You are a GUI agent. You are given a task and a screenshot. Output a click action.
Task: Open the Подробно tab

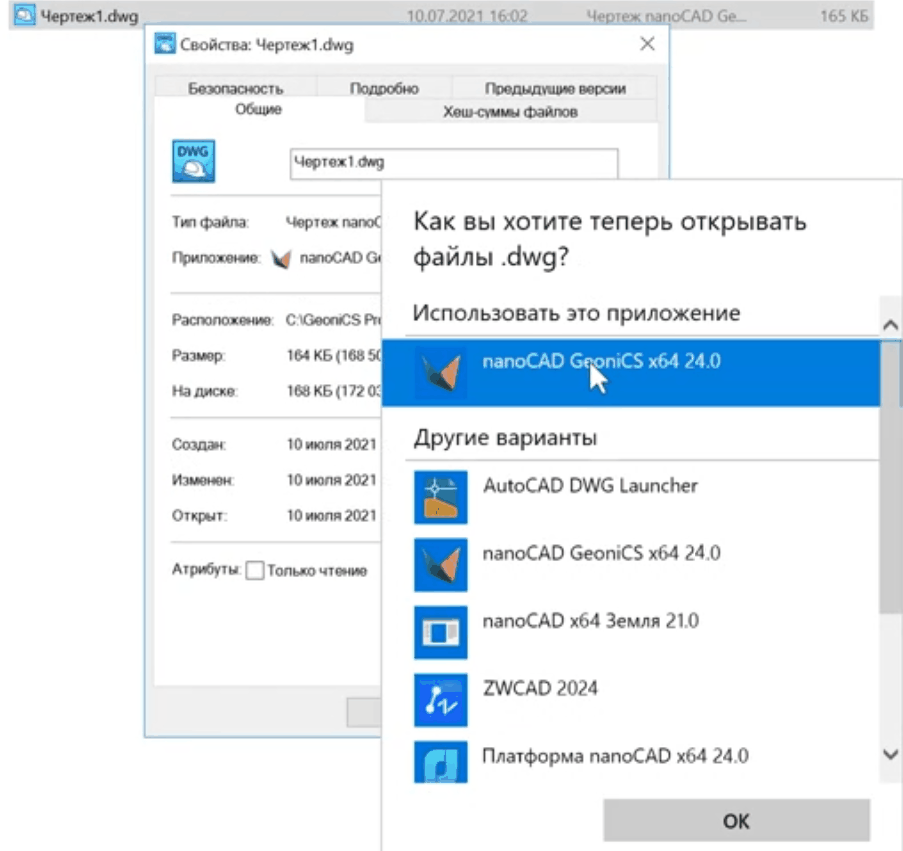(384, 88)
